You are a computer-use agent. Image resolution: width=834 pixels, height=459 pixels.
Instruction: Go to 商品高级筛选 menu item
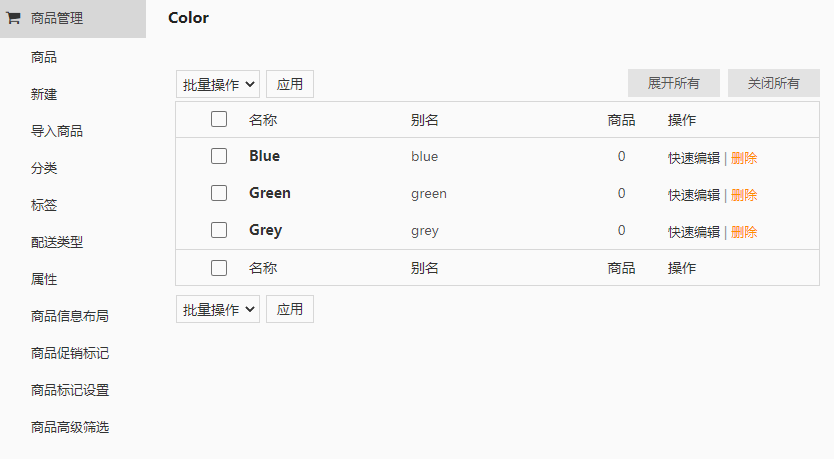(x=70, y=427)
